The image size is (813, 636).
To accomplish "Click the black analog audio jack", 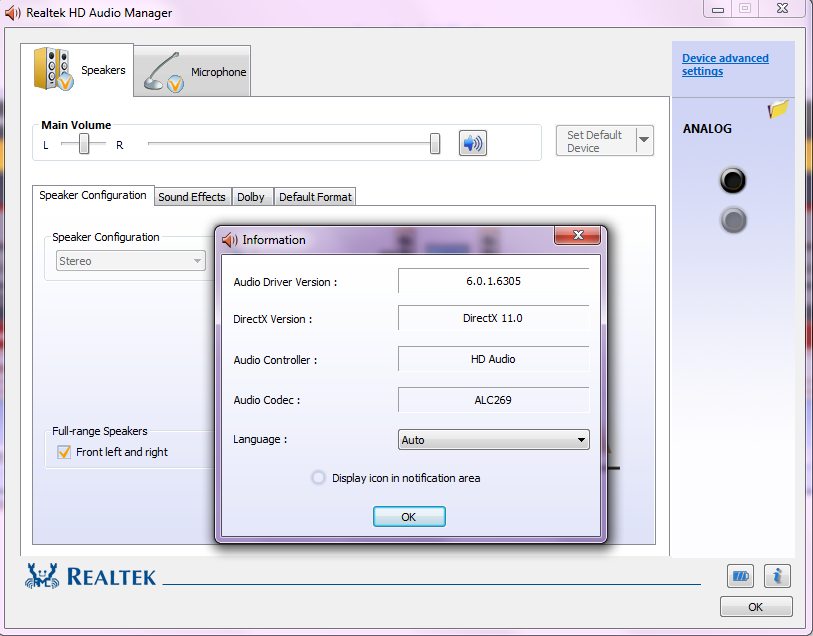I will coord(733,181).
